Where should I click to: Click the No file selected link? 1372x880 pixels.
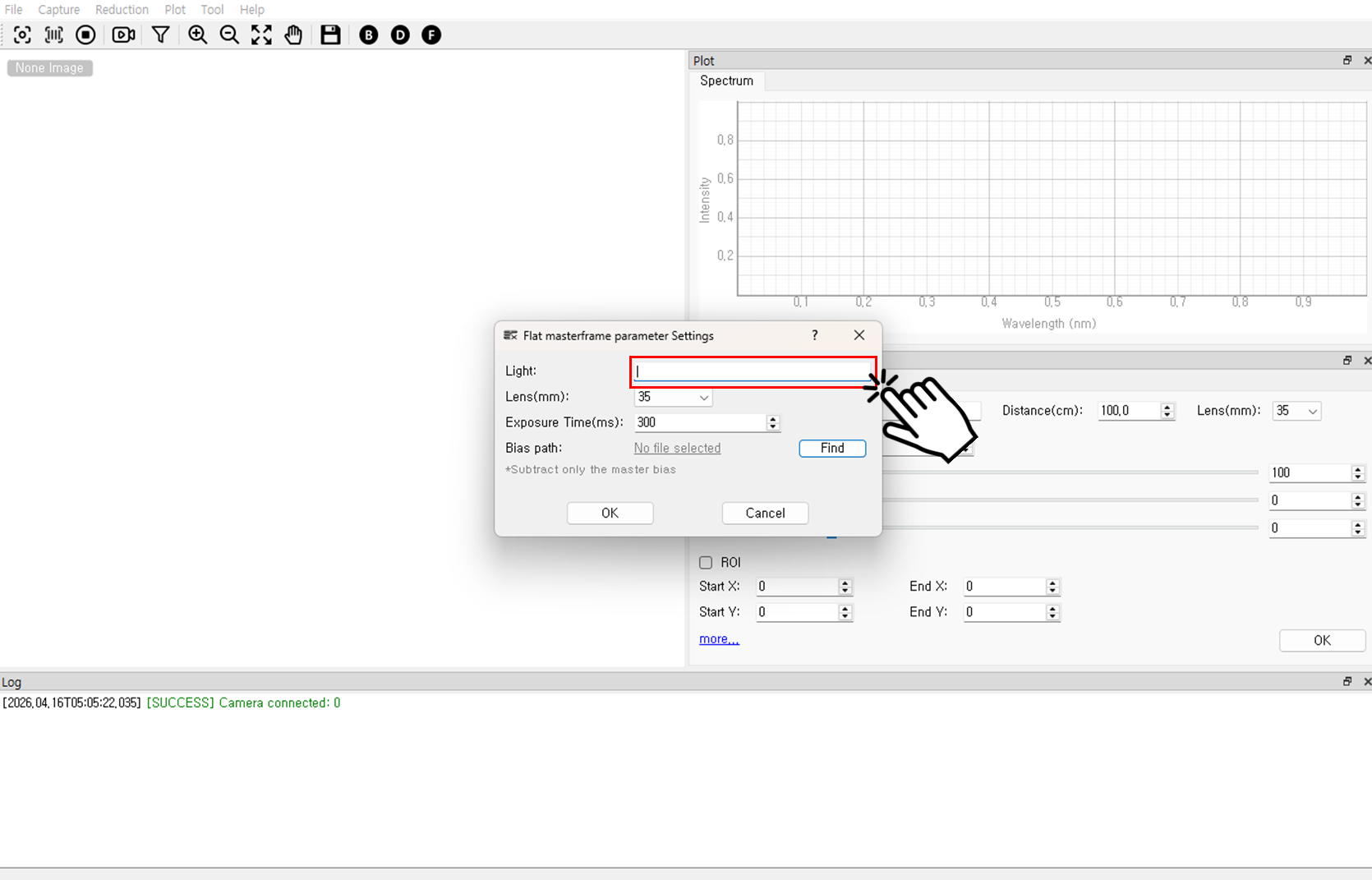click(x=677, y=448)
